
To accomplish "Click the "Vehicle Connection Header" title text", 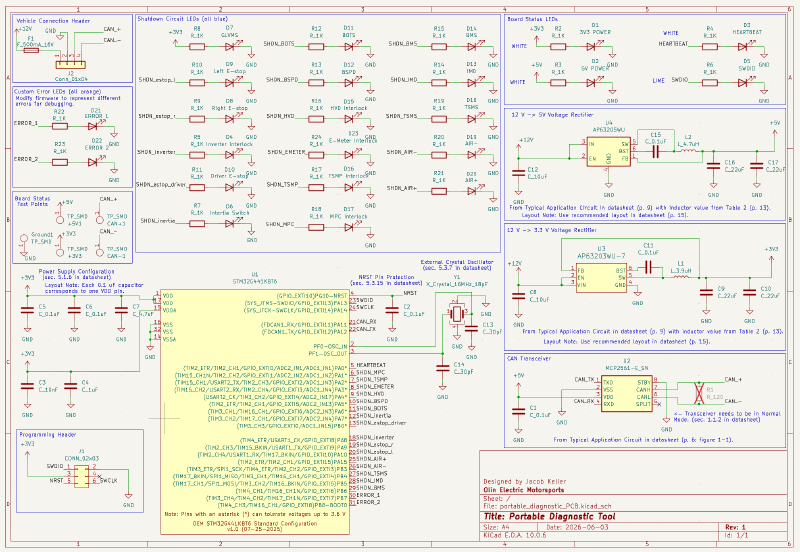I will [53, 21].
